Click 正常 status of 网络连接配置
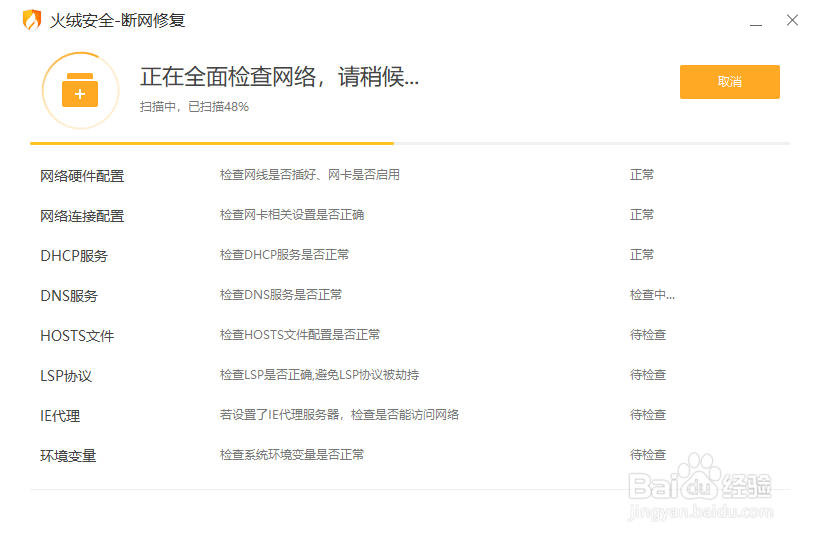 tap(642, 215)
